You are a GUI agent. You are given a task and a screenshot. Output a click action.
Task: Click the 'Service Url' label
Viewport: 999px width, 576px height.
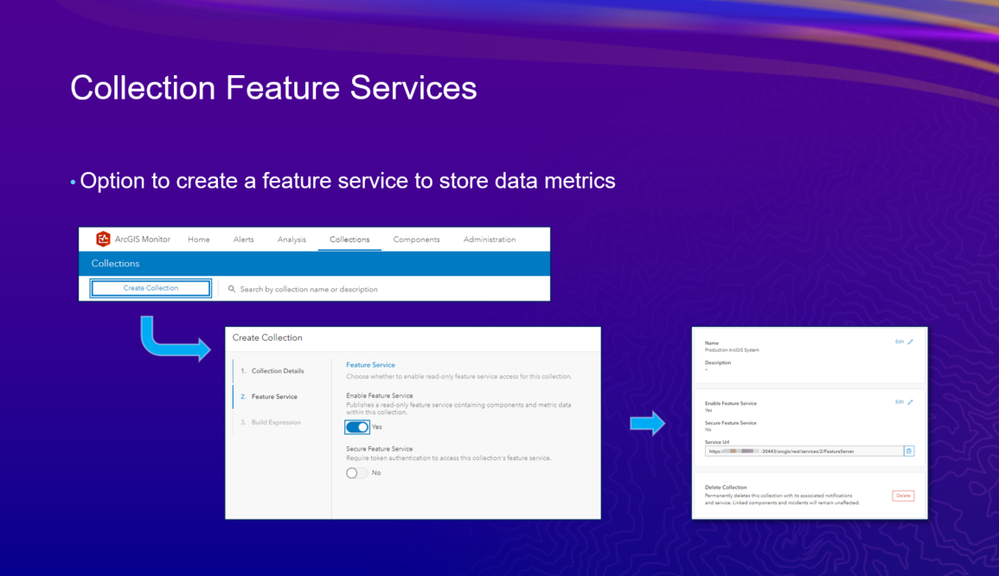[717, 442]
